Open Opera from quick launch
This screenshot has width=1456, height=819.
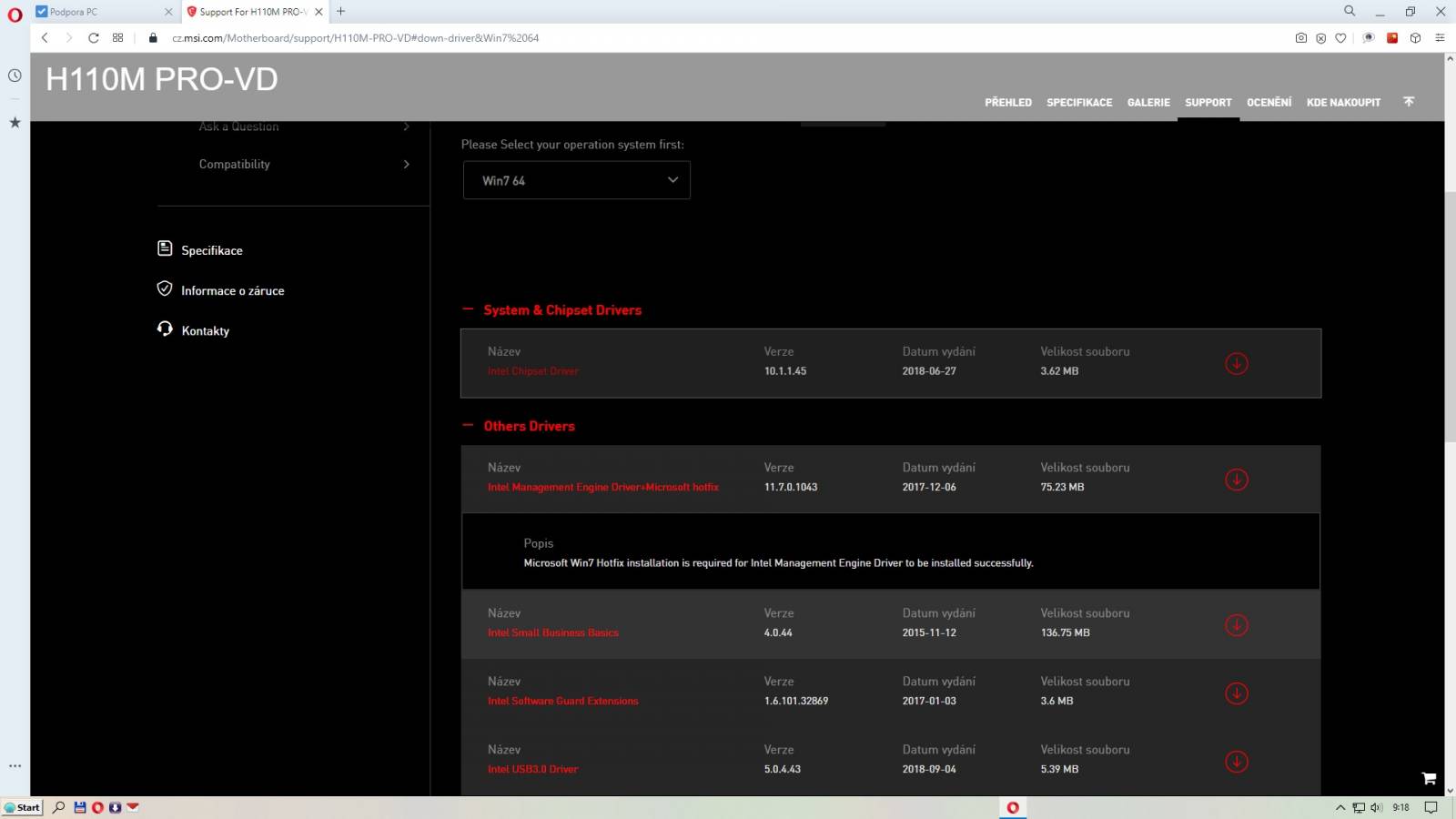(x=97, y=807)
